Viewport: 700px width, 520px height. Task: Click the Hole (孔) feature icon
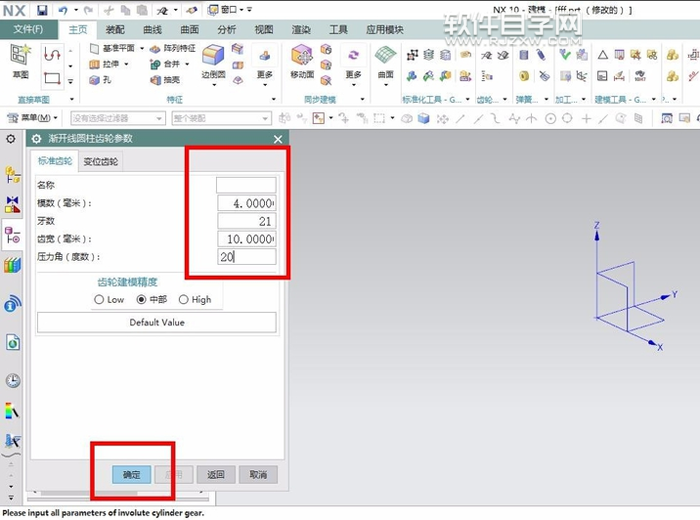96,80
